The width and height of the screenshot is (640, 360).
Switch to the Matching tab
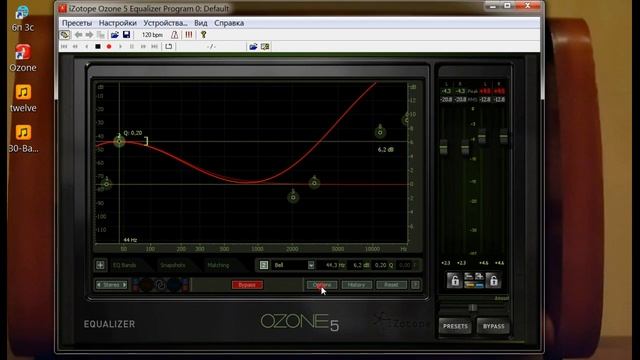[x=218, y=265]
